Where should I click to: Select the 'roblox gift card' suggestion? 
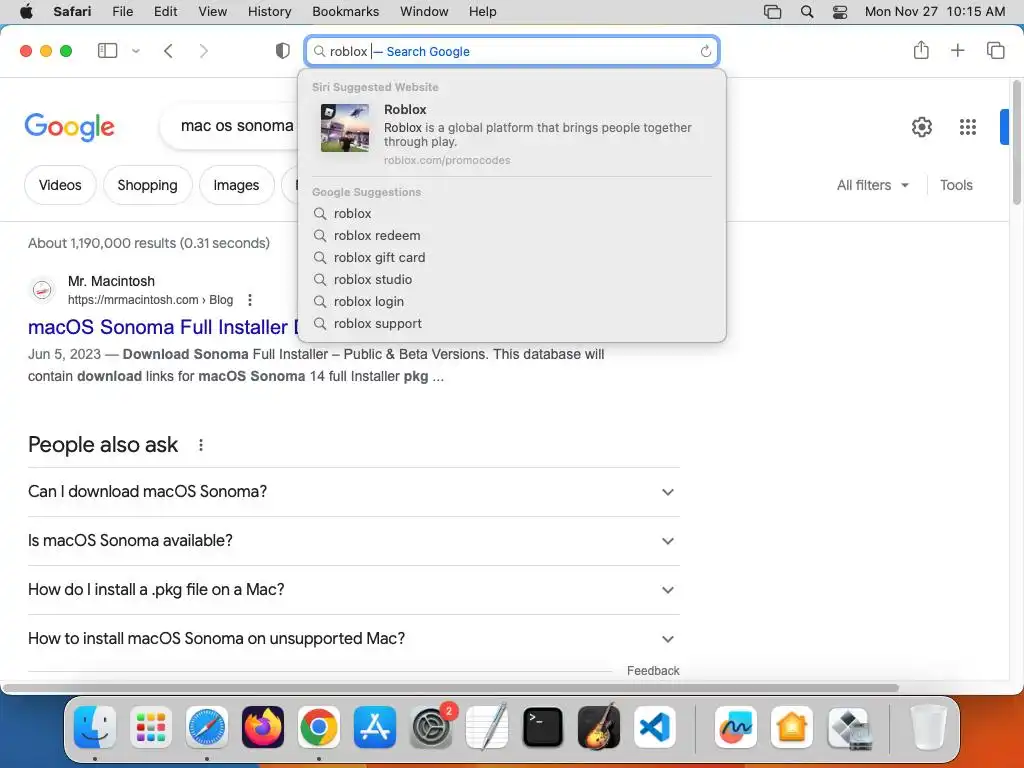coord(512,258)
